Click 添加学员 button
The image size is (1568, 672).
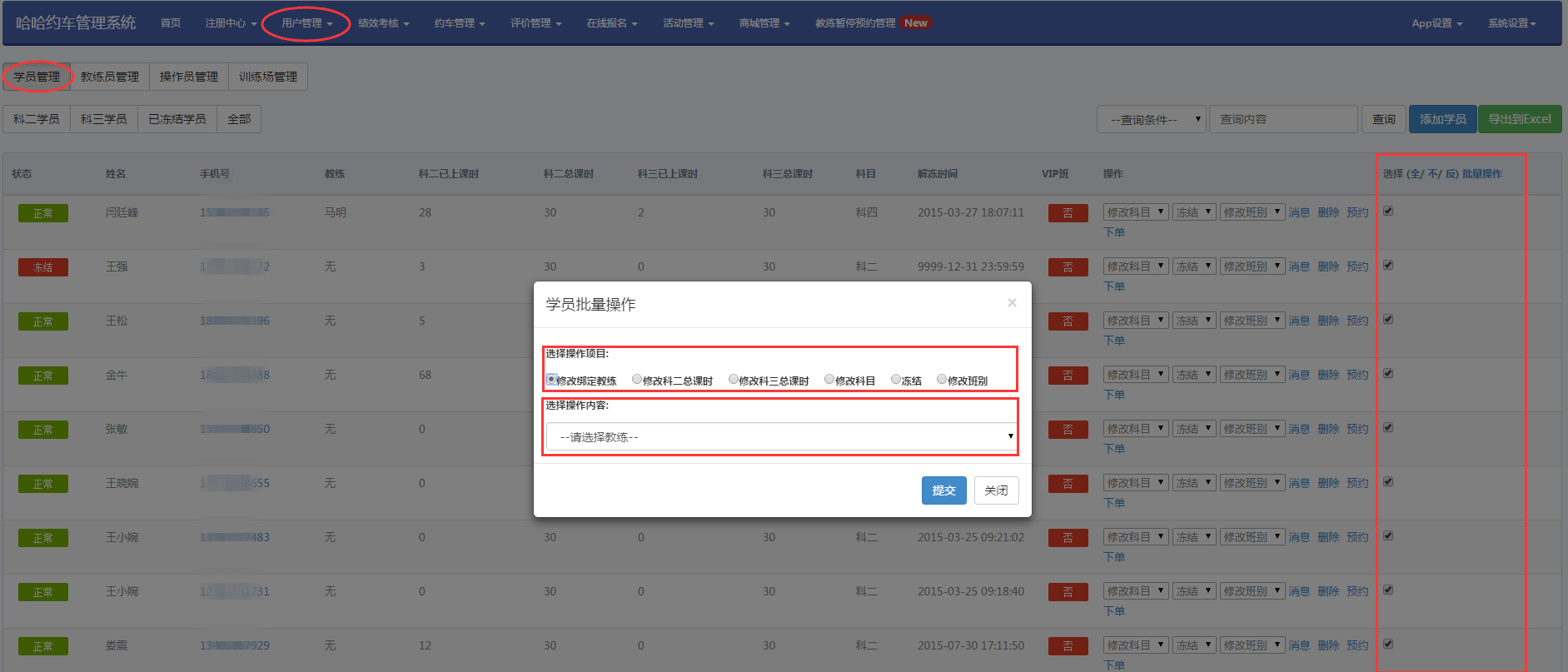1443,119
